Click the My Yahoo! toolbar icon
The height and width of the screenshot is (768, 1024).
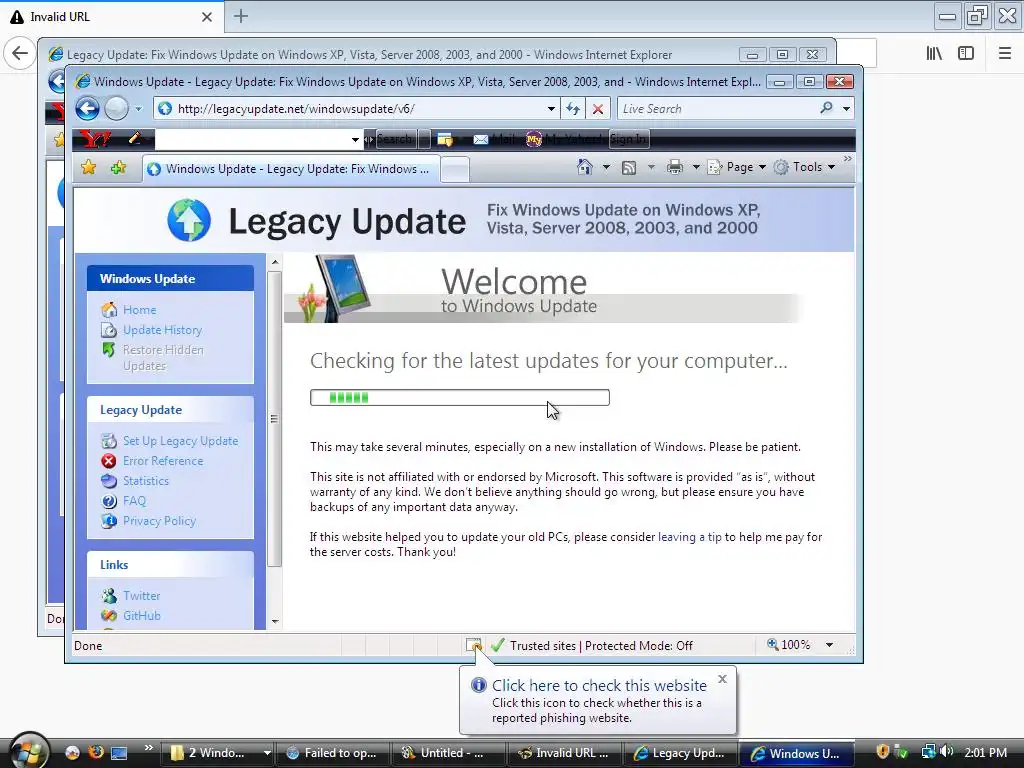pyautogui.click(x=534, y=139)
